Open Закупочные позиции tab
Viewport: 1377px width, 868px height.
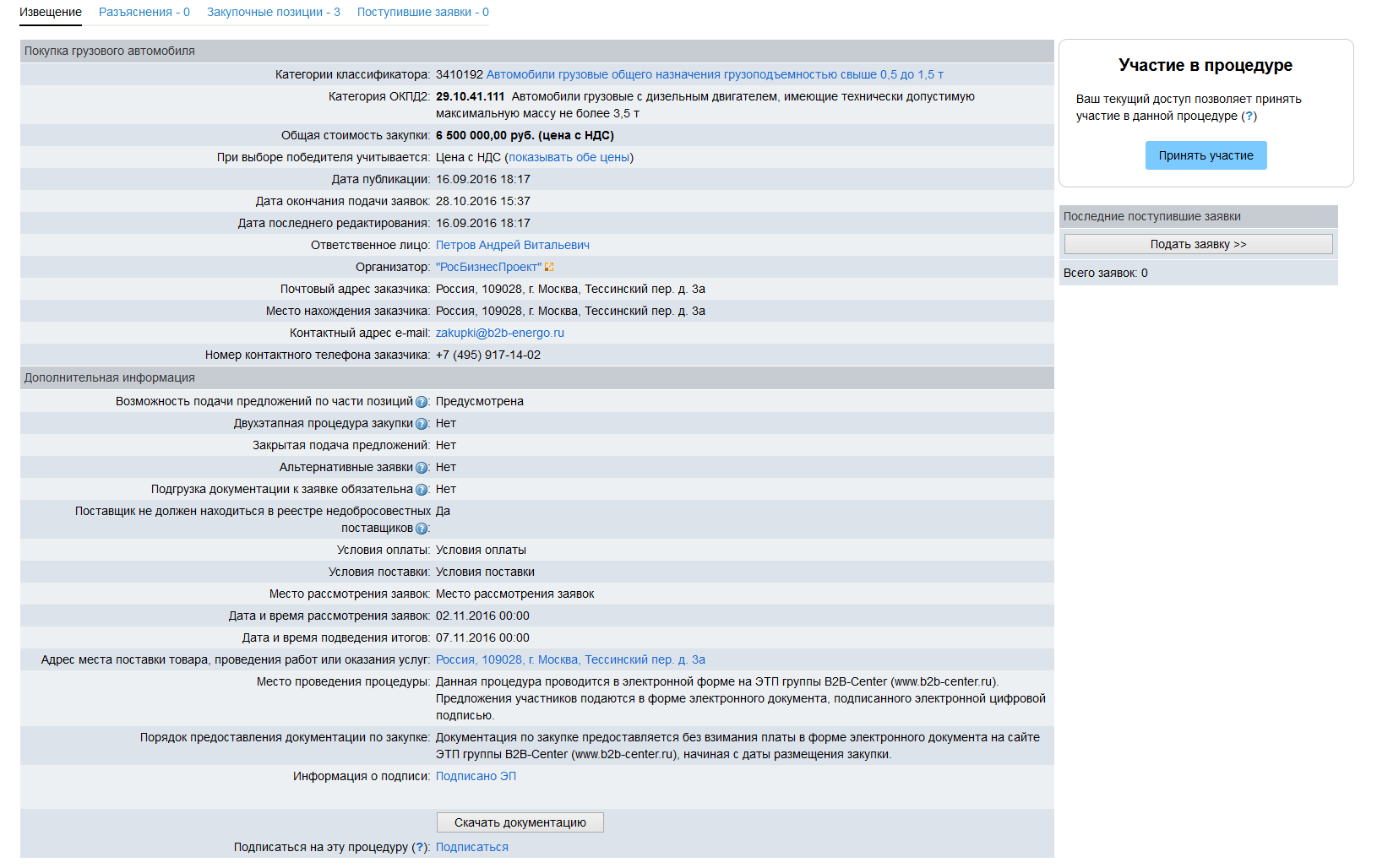click(x=273, y=13)
